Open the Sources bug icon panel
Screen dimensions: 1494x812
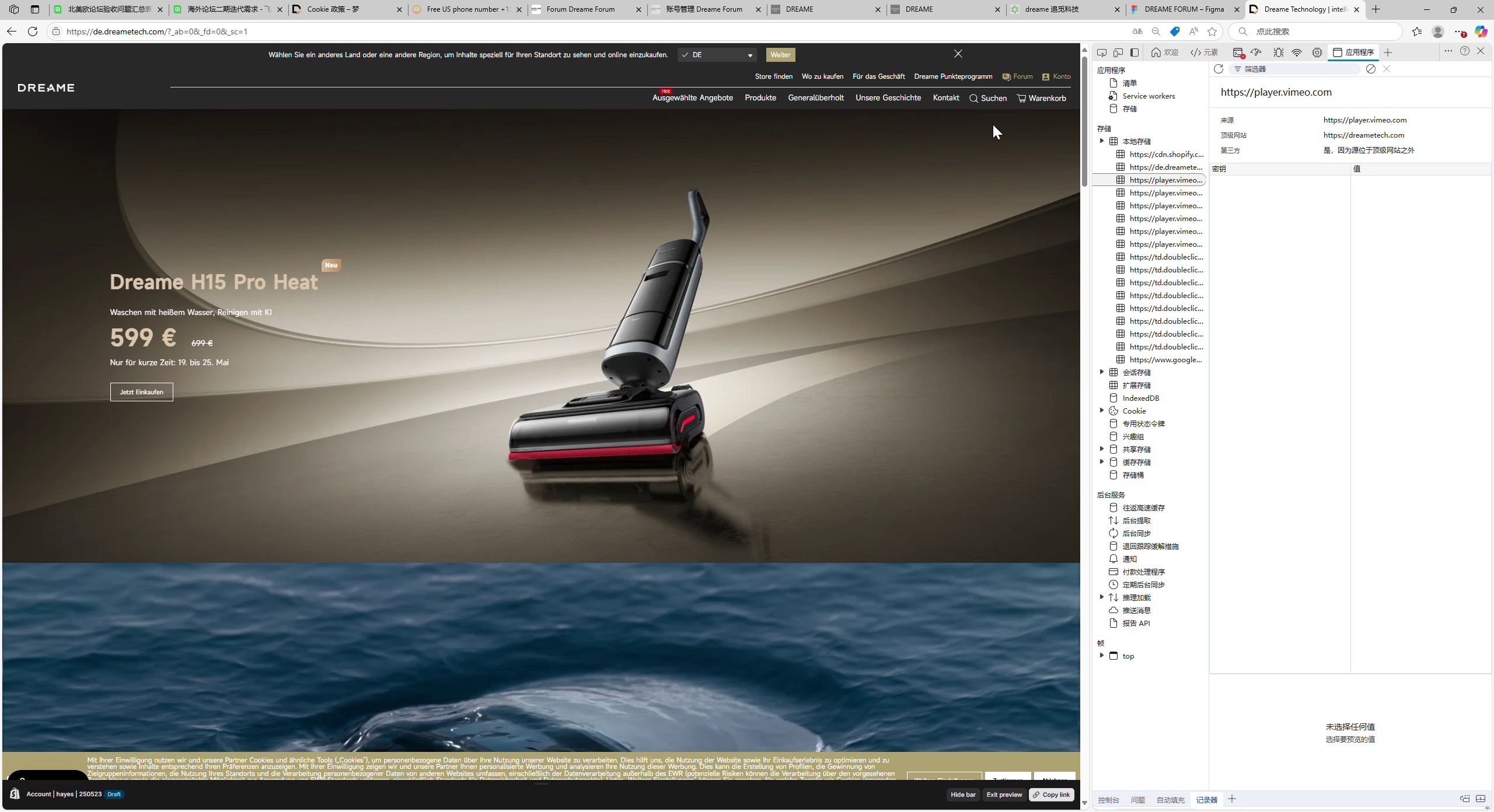(1278, 52)
